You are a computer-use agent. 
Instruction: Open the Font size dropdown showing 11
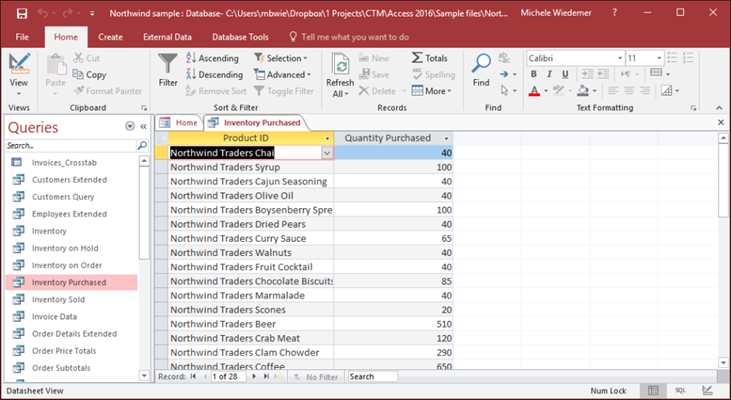click(659, 58)
